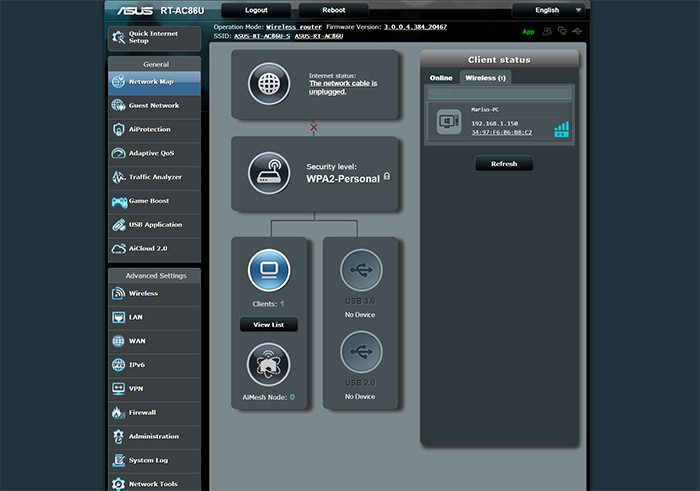Click the AiMesh Node count 0
Viewport: 700px width, 491px height.
tap(292, 397)
